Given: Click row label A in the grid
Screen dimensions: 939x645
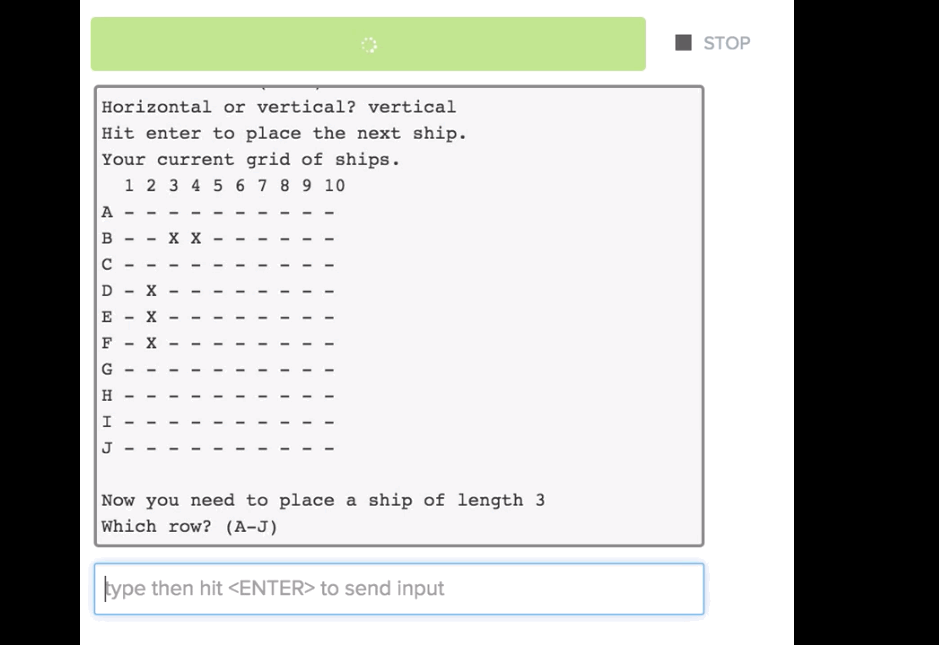Looking at the screenshot, I should point(107,212).
